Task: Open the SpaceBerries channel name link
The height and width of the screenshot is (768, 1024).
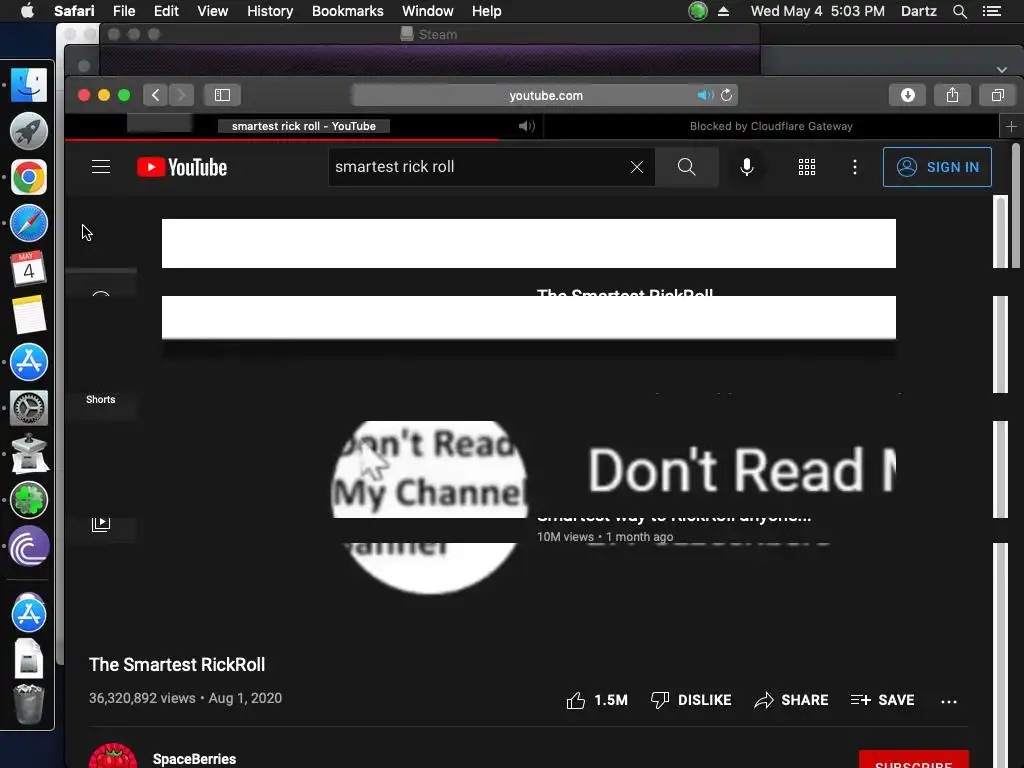Action: coord(194,759)
